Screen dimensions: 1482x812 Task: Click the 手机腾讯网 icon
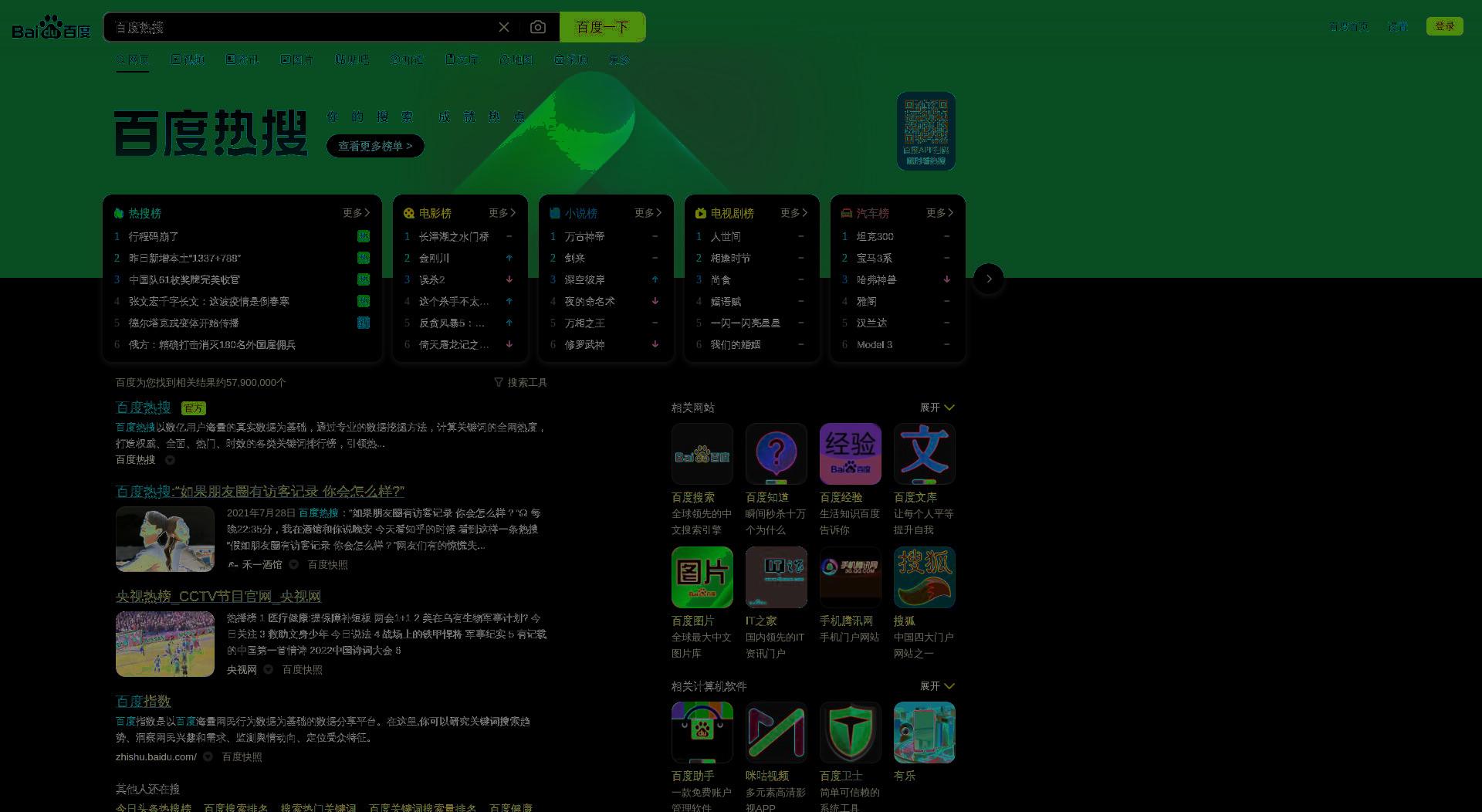click(851, 577)
